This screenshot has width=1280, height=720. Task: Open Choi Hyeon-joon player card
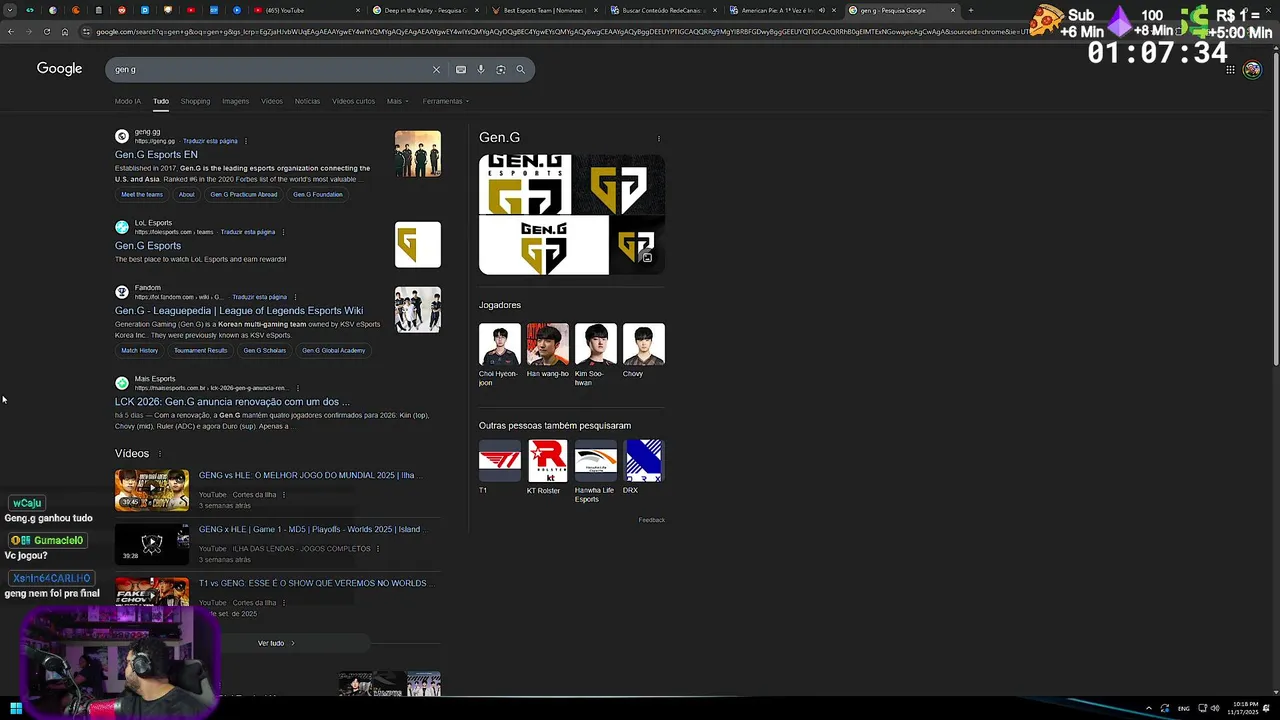pos(499,356)
